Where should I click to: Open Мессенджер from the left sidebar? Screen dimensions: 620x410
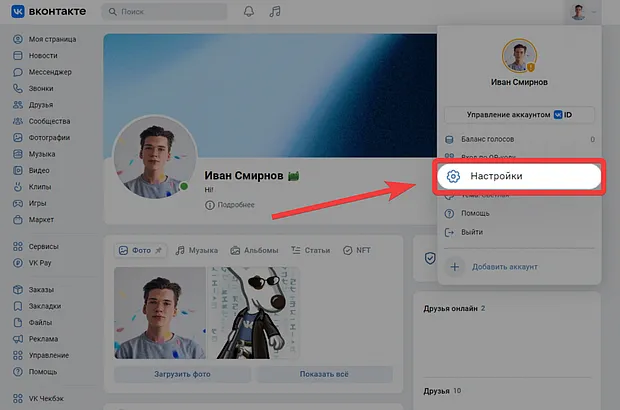49,72
